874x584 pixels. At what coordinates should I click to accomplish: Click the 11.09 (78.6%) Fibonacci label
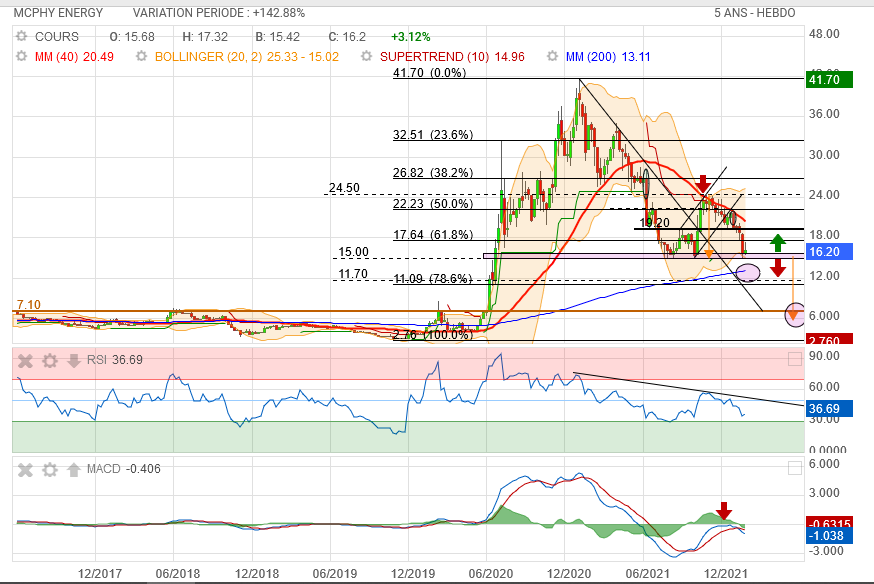(x=433, y=279)
